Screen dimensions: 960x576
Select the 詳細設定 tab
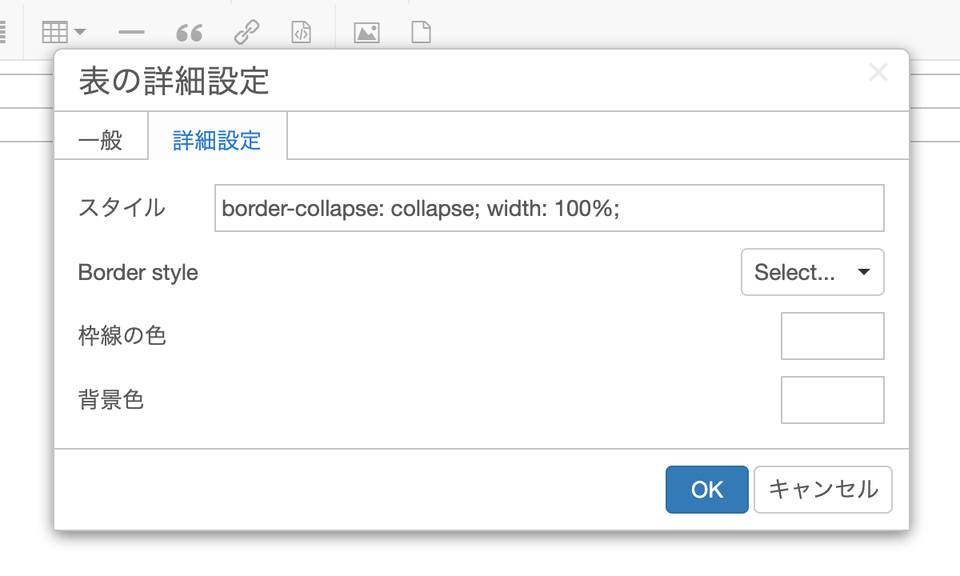point(217,140)
